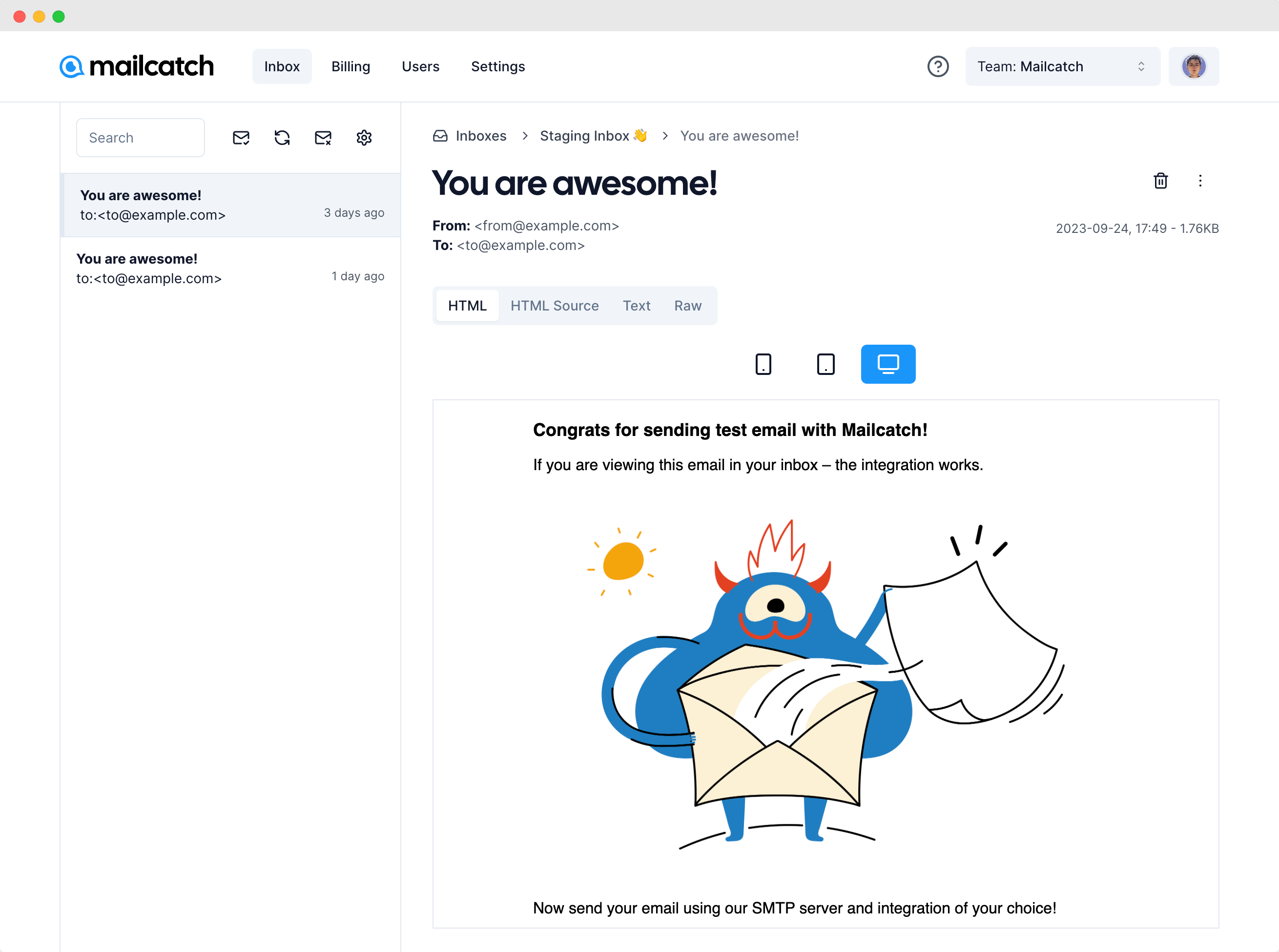The width and height of the screenshot is (1279, 952).
Task: Select the Raw tab
Action: [x=688, y=306]
